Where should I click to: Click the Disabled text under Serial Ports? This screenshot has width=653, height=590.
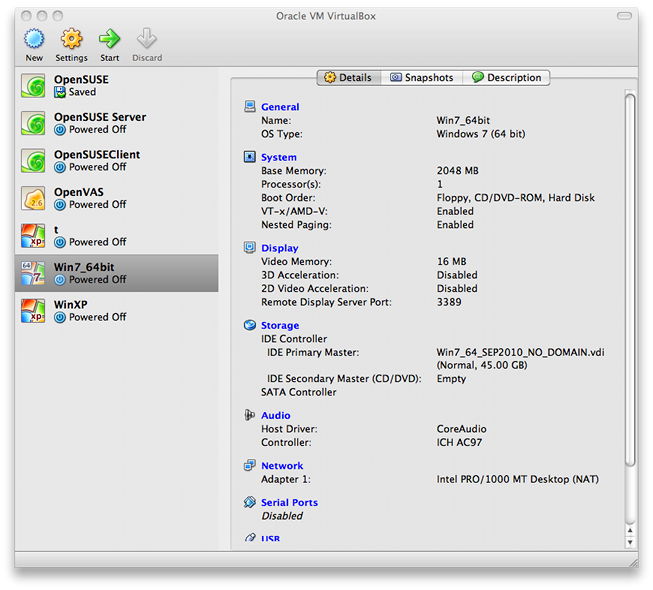click(x=282, y=516)
